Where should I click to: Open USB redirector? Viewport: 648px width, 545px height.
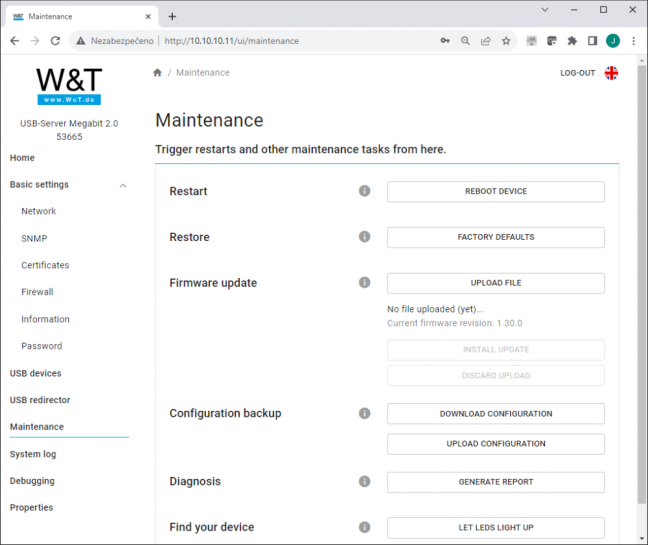point(40,400)
